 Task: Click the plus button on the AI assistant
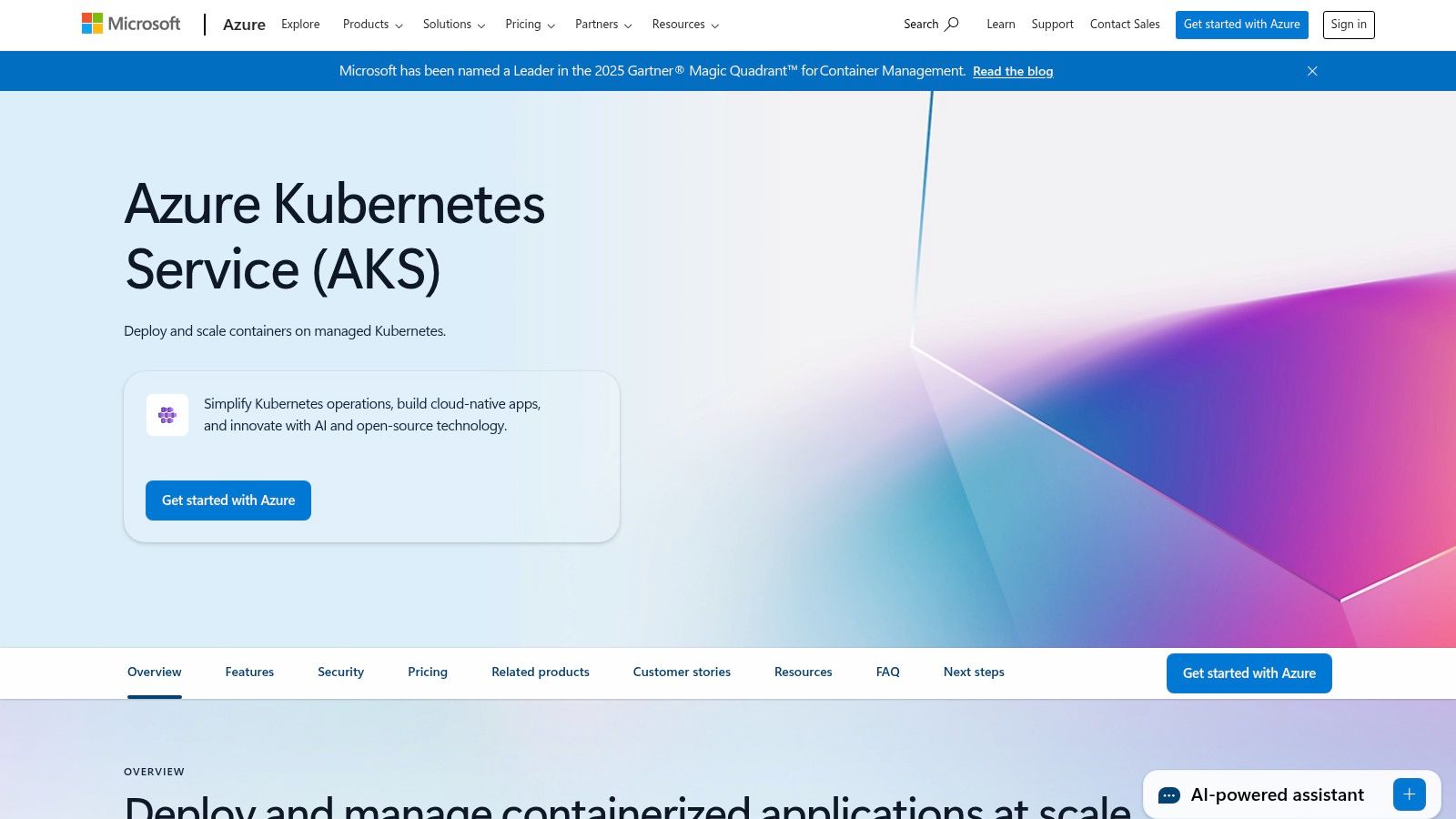1409,794
